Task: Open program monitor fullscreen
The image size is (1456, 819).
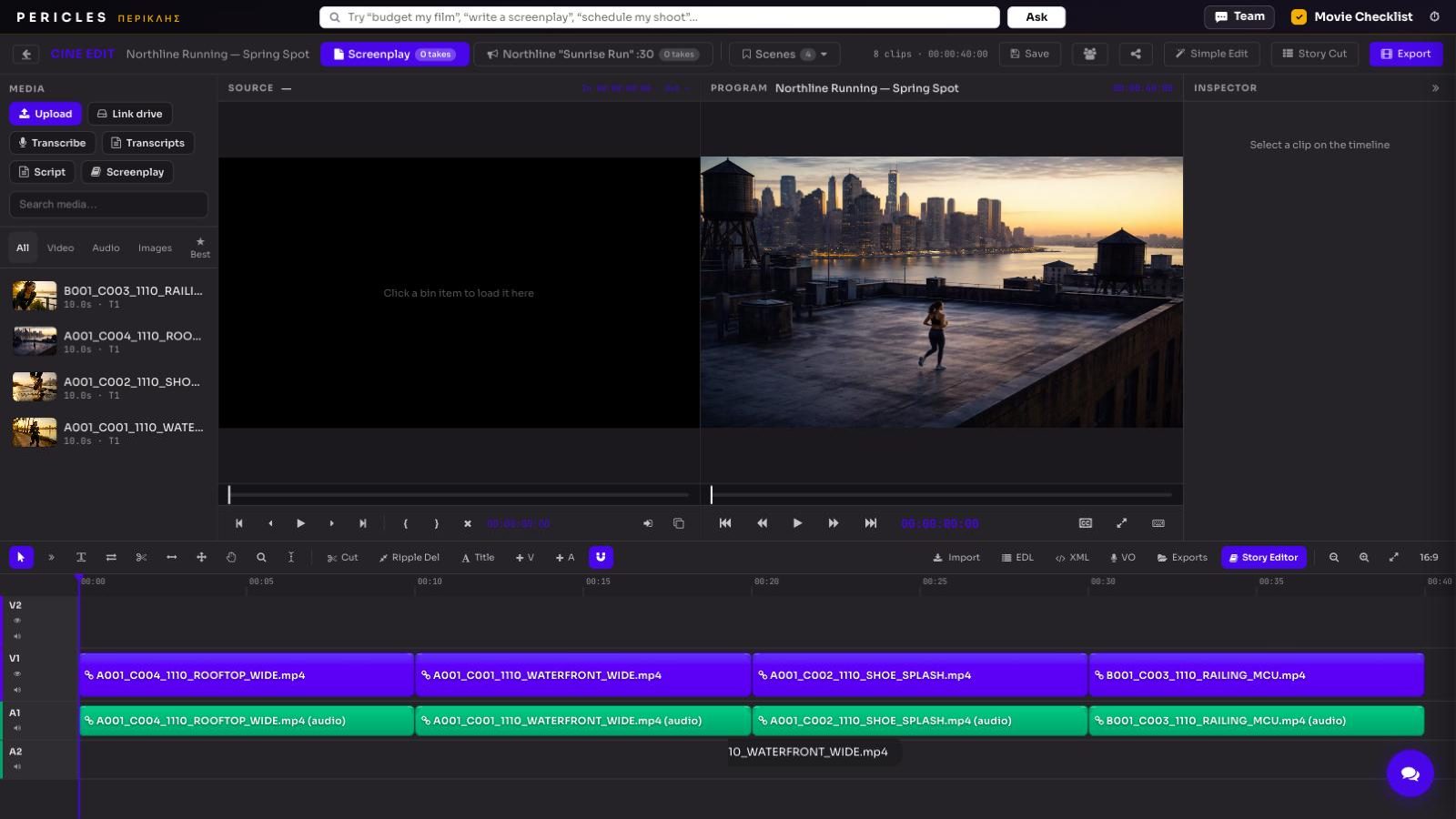Action: 1121,523
